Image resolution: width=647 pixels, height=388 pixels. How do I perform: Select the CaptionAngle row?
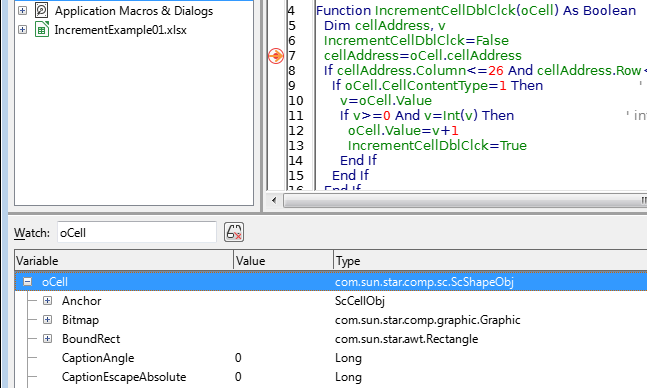[331, 358]
